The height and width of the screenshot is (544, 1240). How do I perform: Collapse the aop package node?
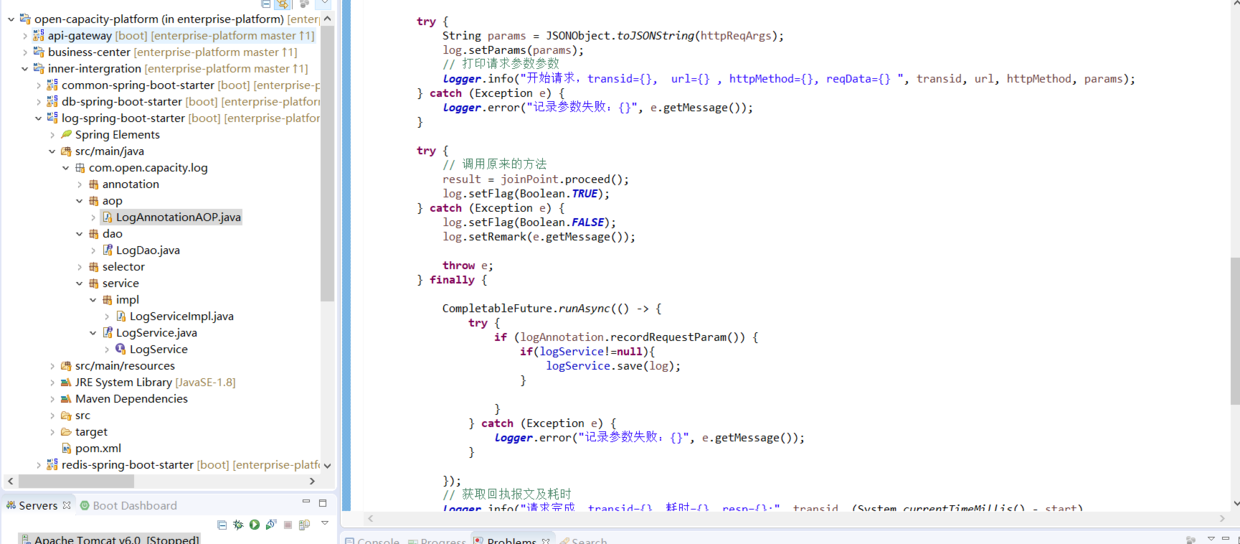click(x=80, y=201)
